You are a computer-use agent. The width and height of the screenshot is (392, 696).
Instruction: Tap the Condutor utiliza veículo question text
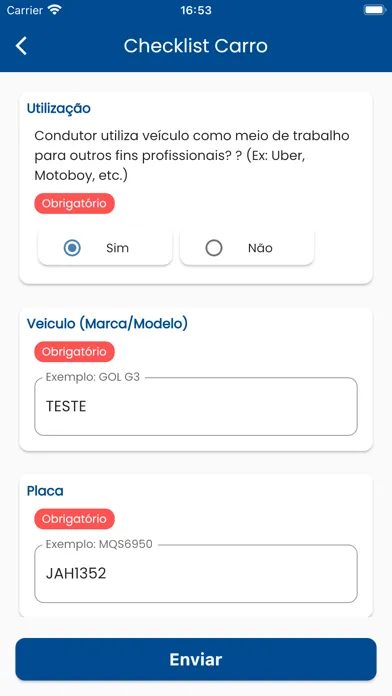pyautogui.click(x=192, y=155)
